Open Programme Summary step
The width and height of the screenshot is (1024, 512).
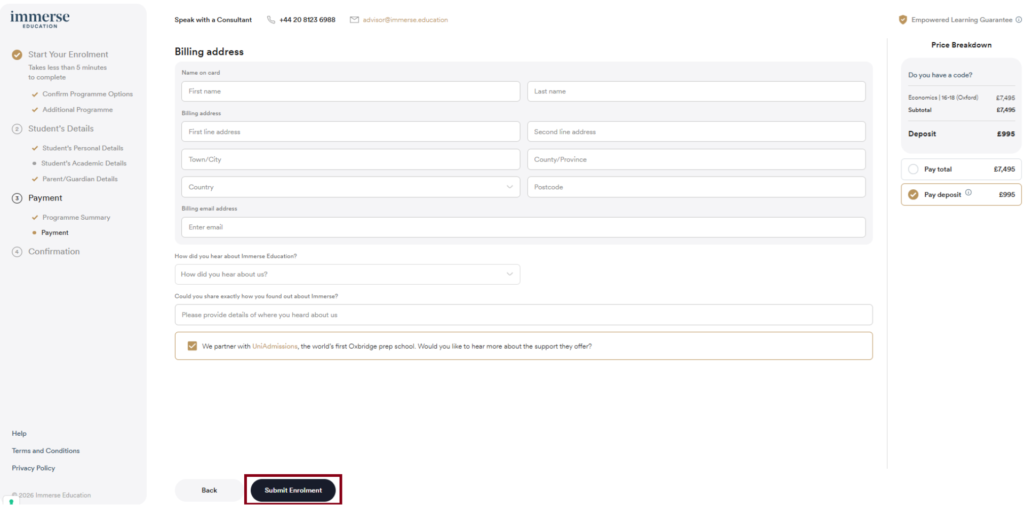76,217
